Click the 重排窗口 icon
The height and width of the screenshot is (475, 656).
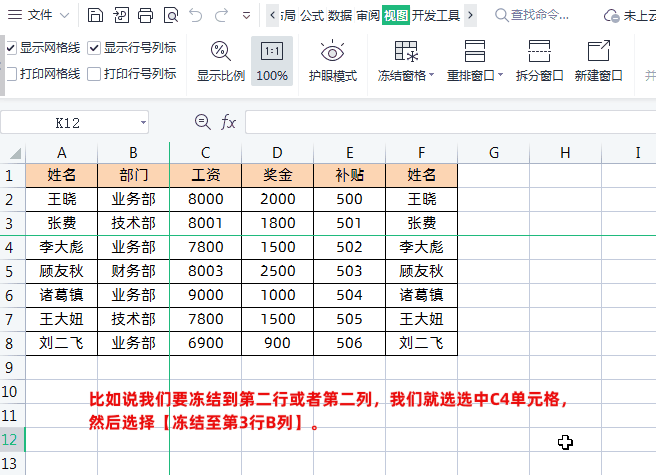[x=475, y=52]
